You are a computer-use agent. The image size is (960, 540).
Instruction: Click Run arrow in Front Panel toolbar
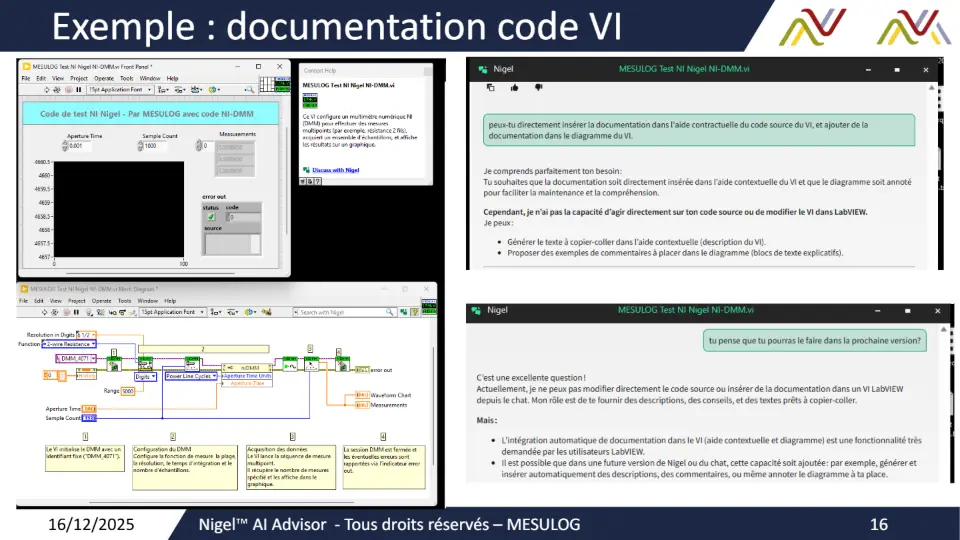click(x=47, y=89)
